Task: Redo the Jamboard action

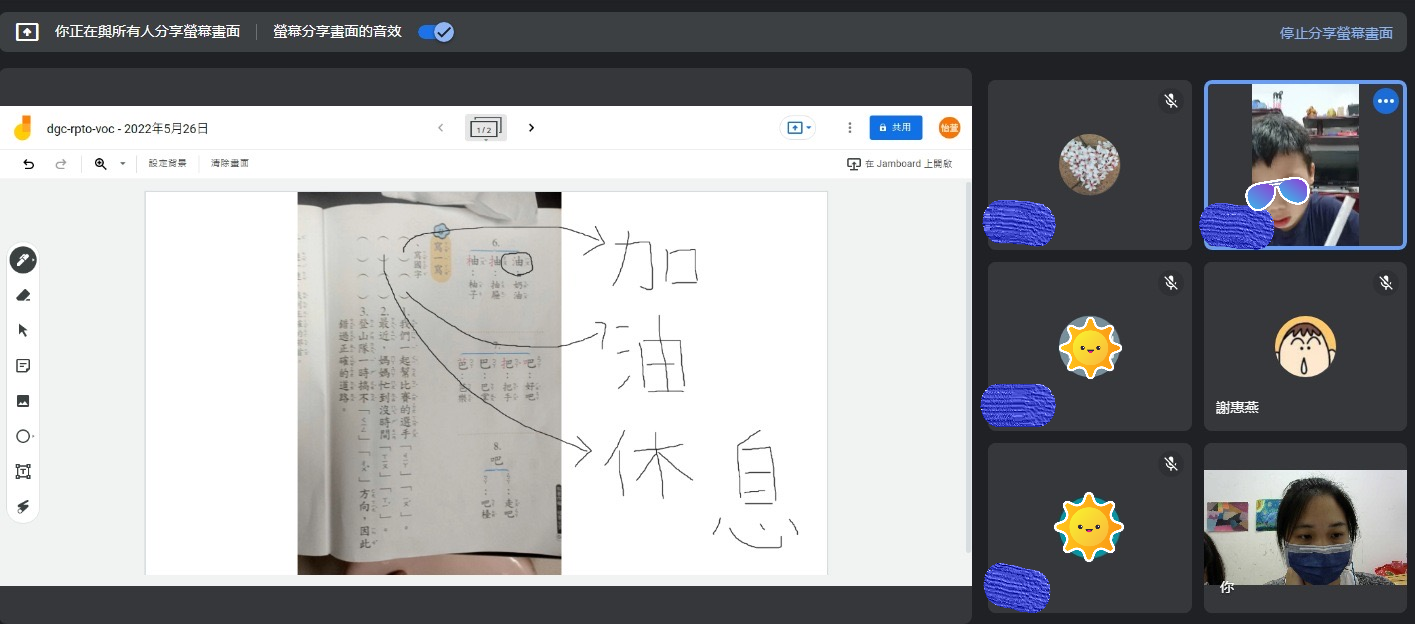Action: (x=60, y=163)
